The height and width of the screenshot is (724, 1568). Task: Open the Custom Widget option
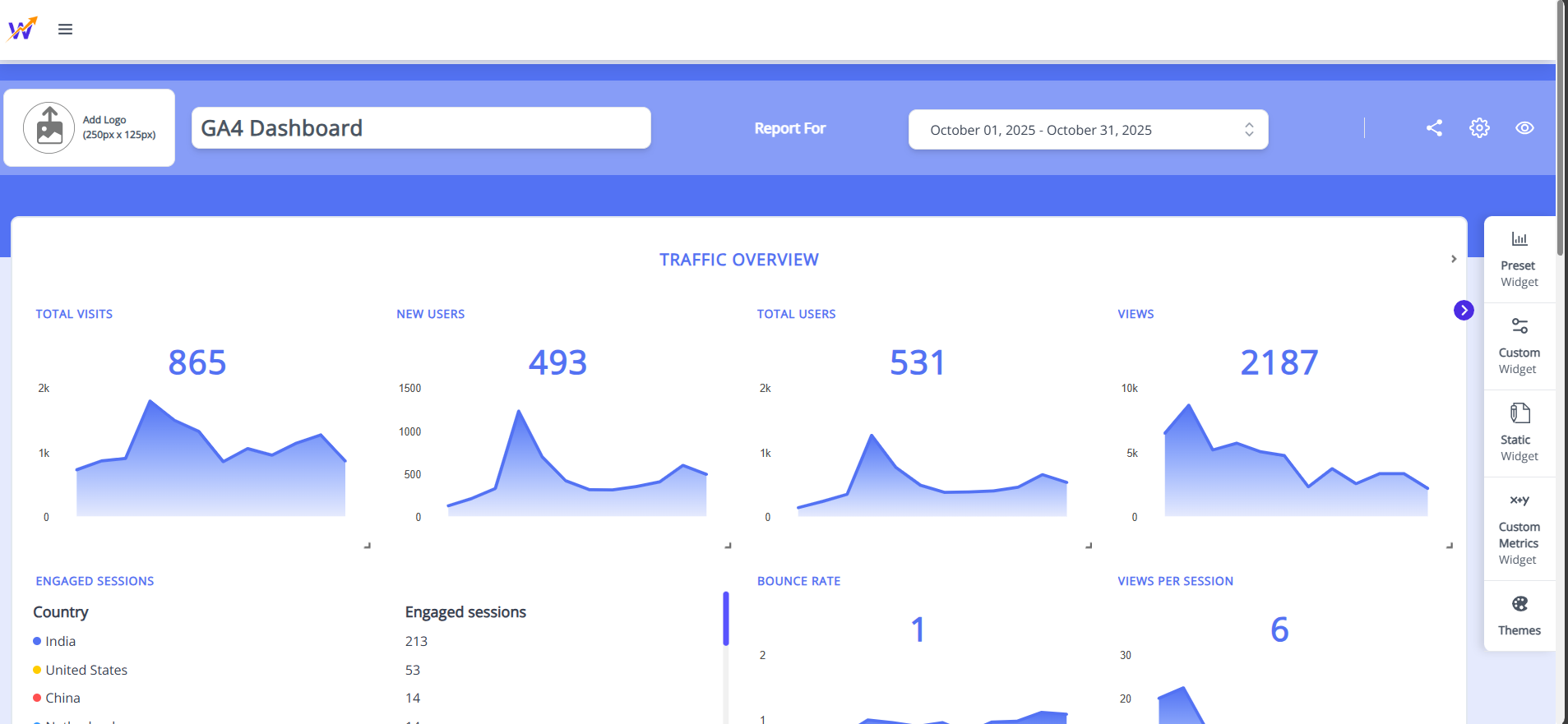pyautogui.click(x=1519, y=346)
